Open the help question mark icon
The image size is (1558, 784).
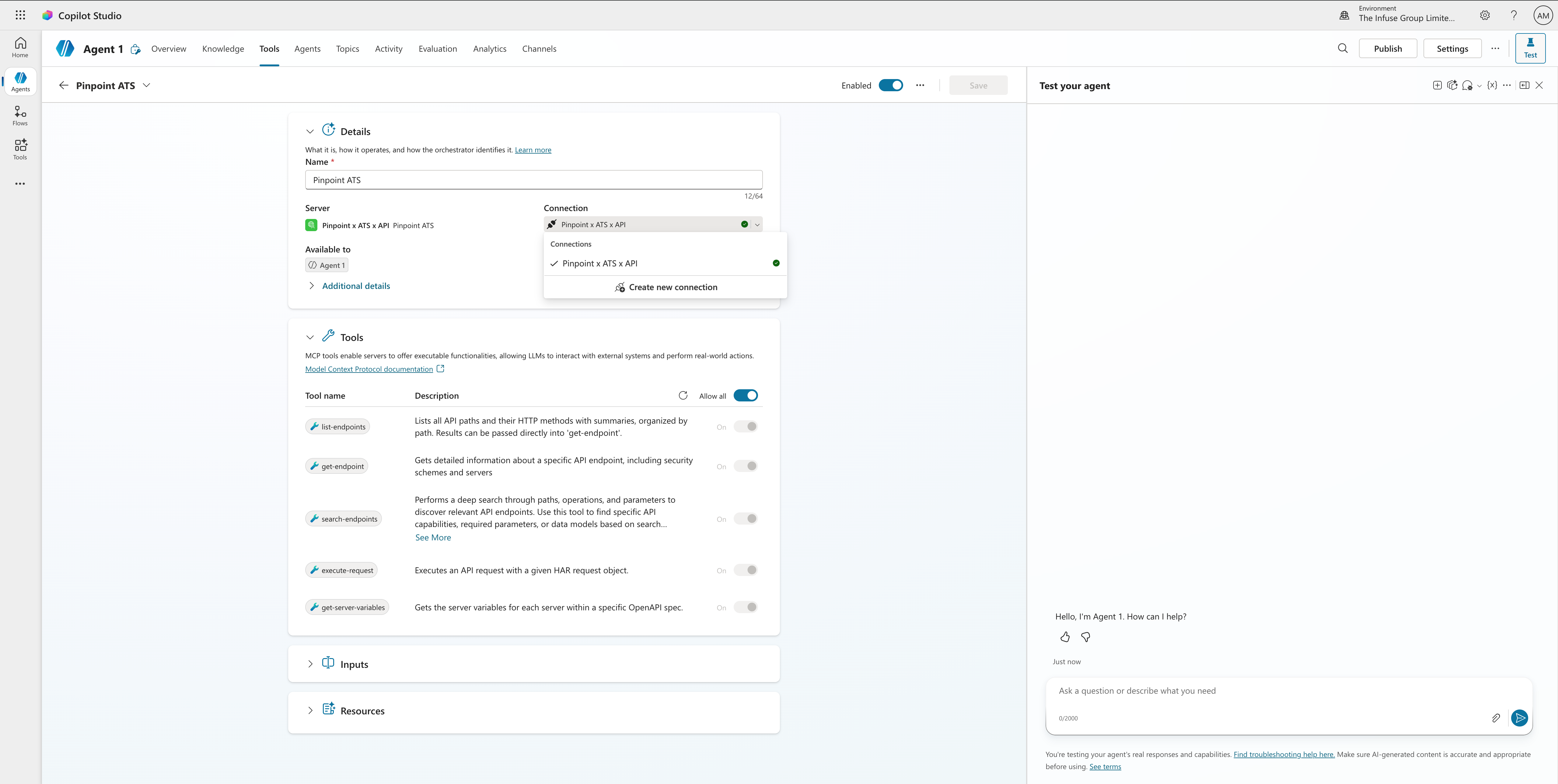click(x=1514, y=15)
